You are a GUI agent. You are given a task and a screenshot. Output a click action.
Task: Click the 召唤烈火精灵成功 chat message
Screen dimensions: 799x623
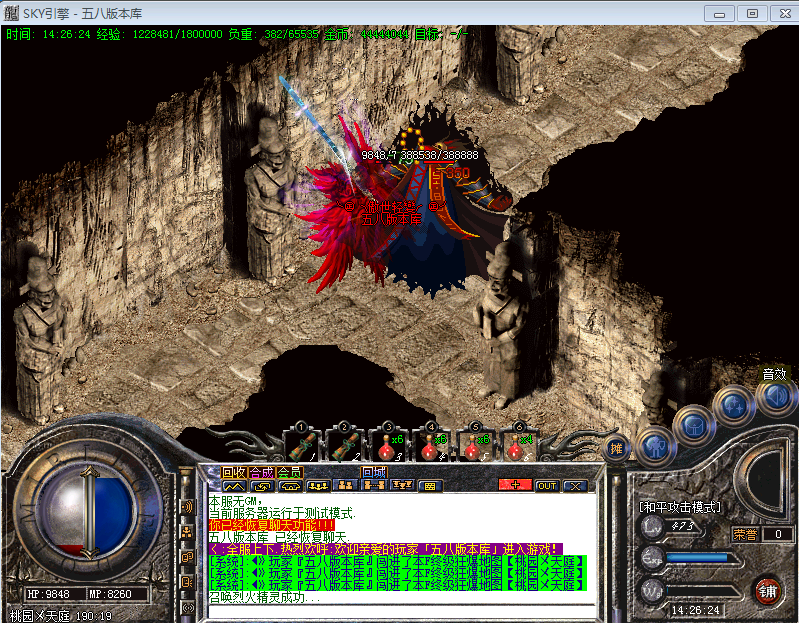tap(264, 597)
